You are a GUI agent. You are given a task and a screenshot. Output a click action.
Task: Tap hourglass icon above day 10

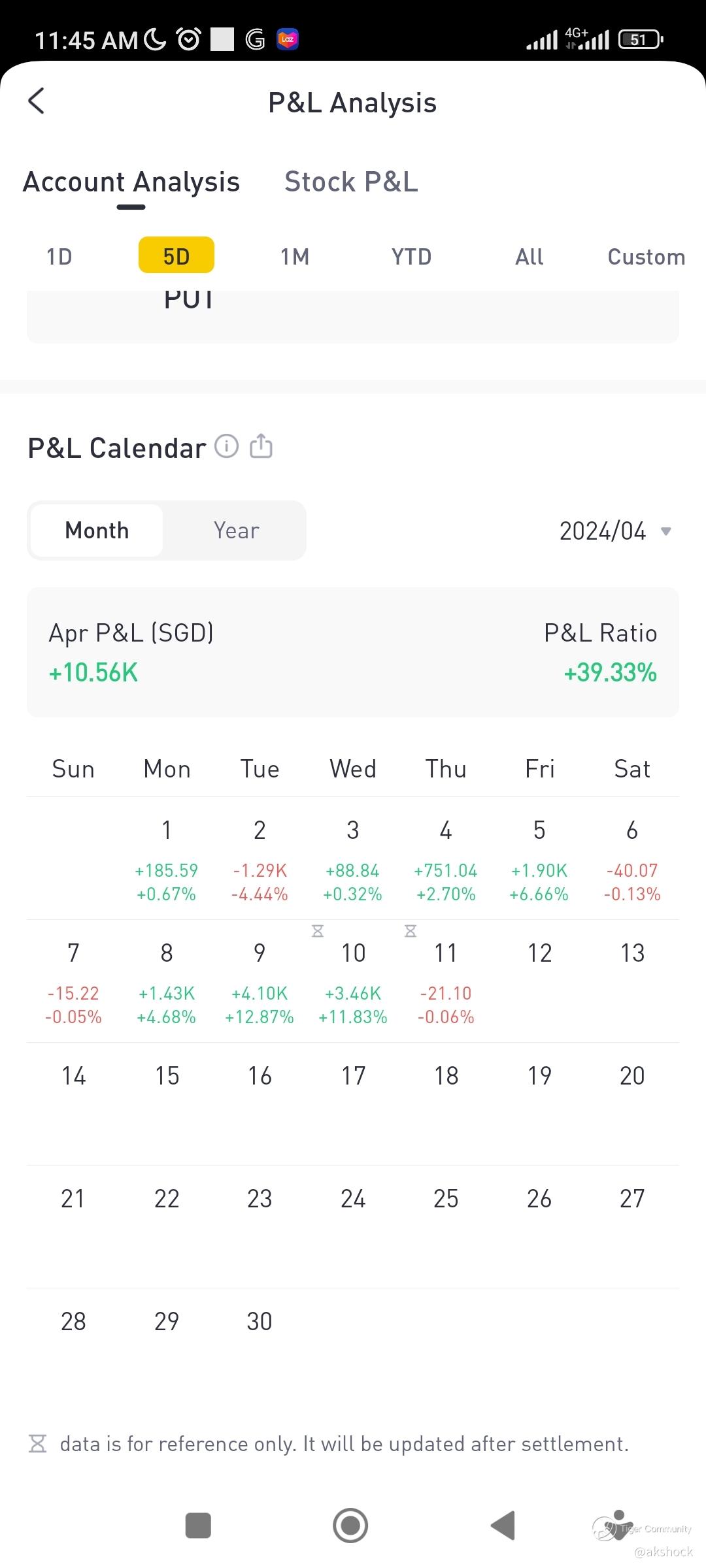(318, 931)
